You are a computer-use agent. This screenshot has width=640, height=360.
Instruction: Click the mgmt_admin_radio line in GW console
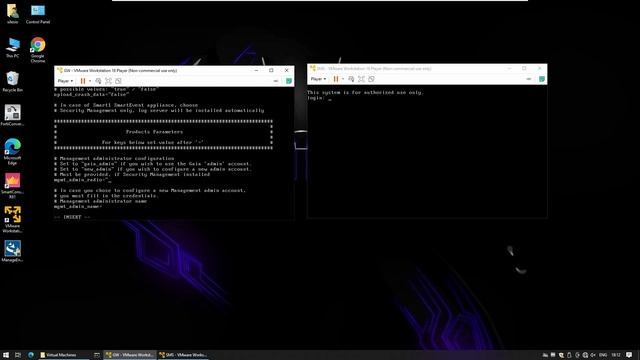click(82, 180)
